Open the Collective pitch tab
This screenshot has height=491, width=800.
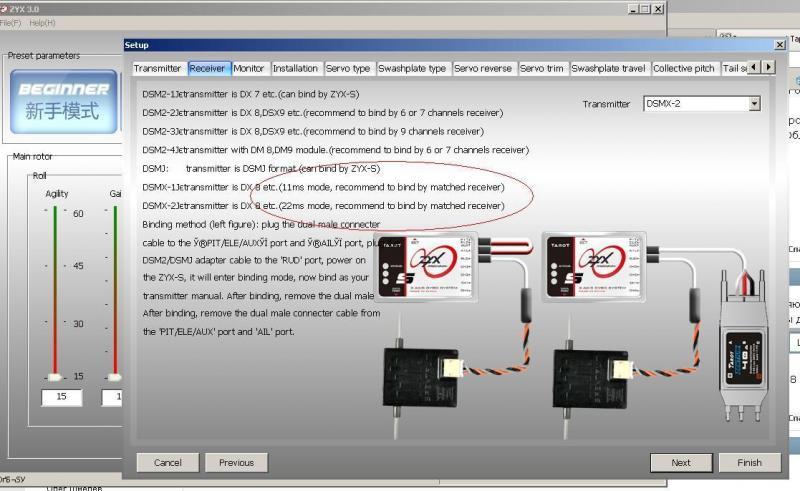coord(684,68)
